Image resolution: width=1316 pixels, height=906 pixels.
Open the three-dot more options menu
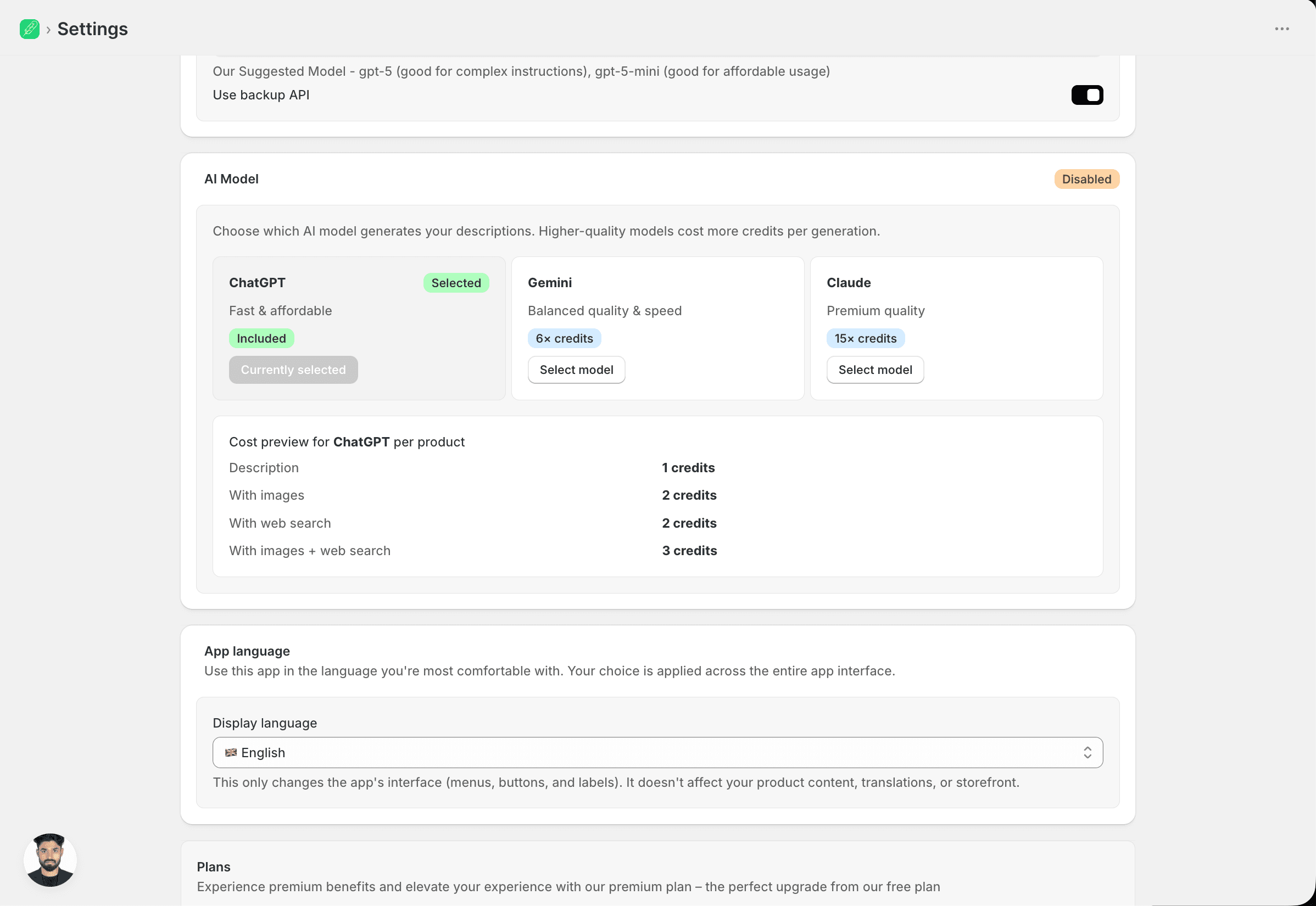(1281, 29)
